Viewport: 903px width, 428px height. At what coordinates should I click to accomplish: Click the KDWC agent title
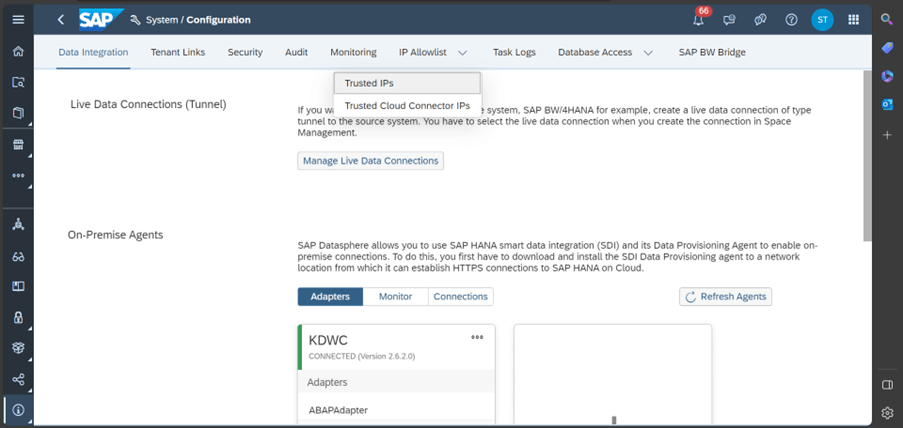pyautogui.click(x=328, y=340)
